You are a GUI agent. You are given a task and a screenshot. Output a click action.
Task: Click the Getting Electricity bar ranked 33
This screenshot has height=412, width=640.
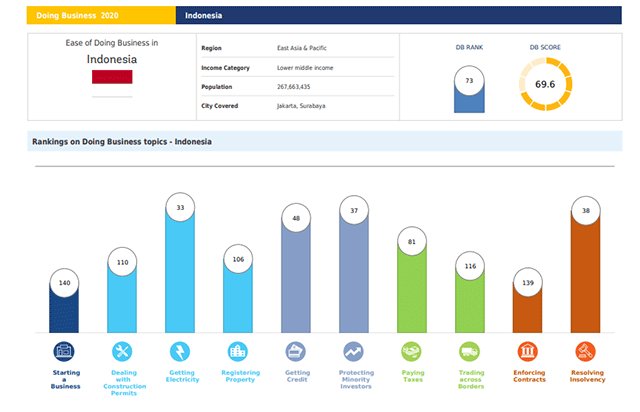coord(180,263)
